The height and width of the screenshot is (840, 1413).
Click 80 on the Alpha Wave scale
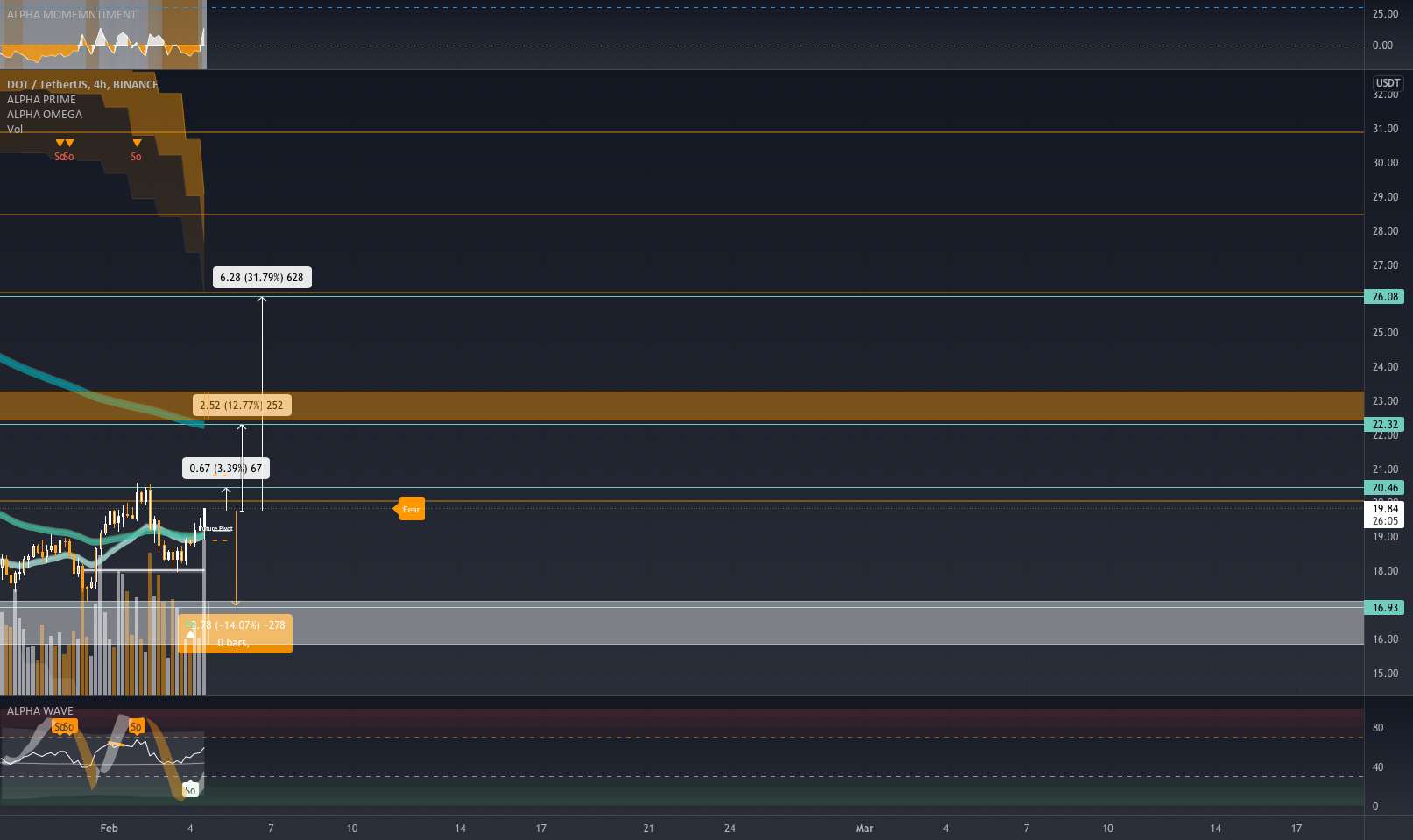tap(1378, 728)
